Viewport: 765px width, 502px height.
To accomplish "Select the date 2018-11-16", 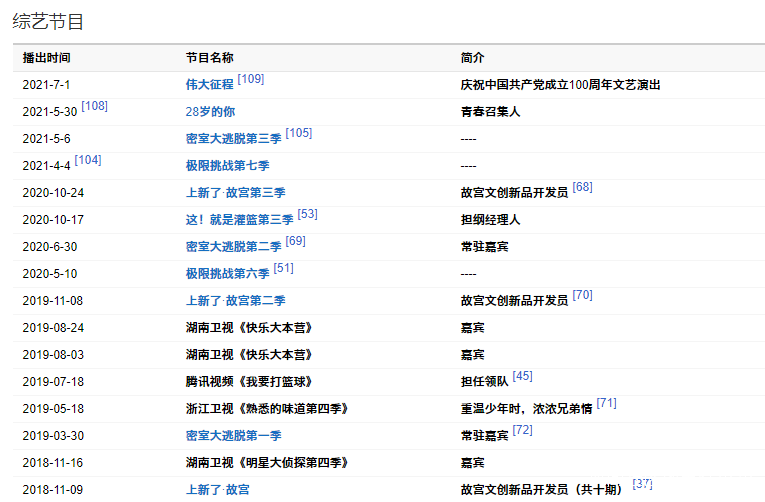I will [53, 462].
